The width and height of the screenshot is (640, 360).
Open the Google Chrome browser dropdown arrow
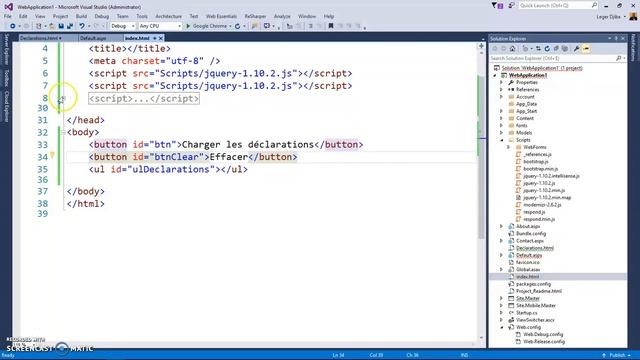tap(230, 27)
